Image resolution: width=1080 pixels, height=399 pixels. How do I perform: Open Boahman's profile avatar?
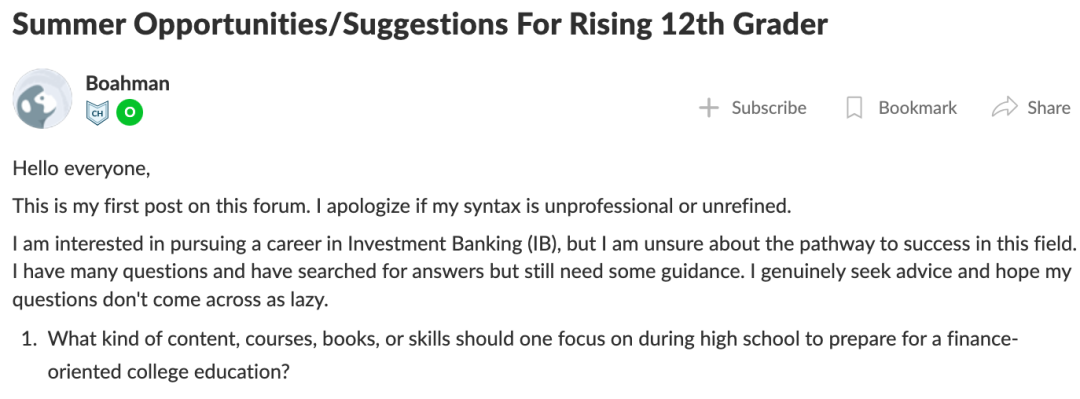(42, 99)
